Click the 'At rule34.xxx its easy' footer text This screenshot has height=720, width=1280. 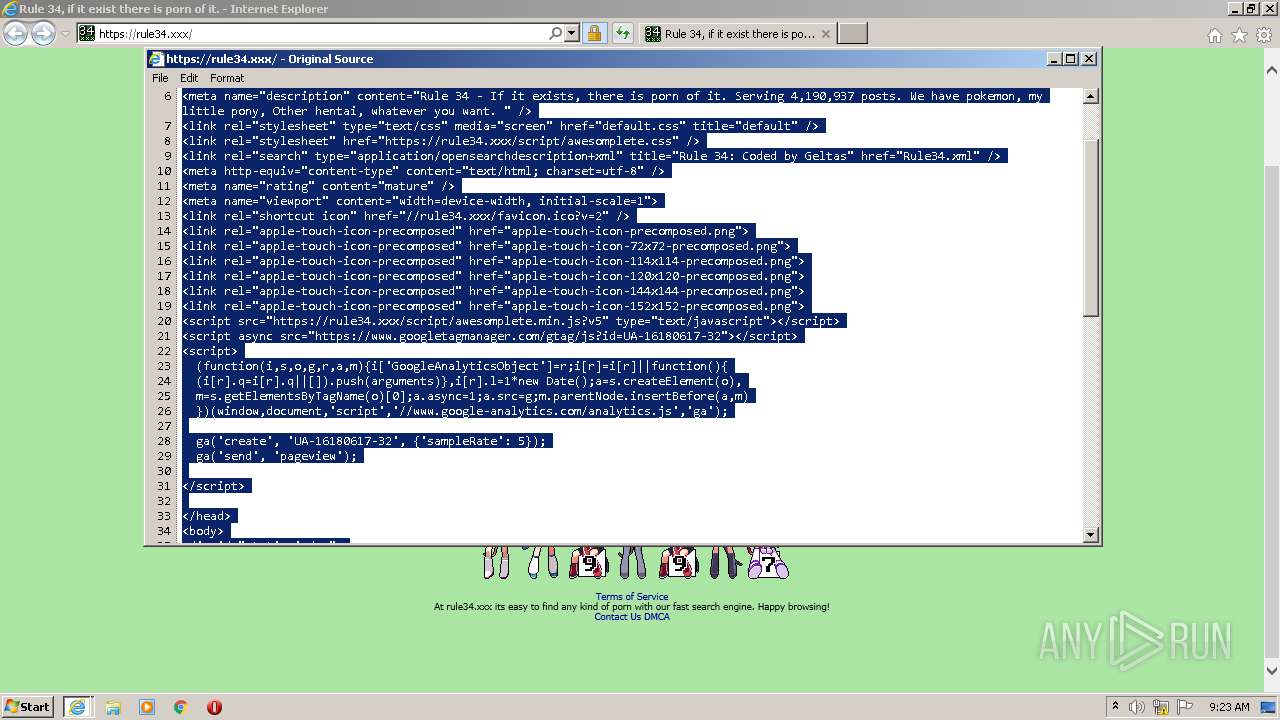tap(632, 607)
